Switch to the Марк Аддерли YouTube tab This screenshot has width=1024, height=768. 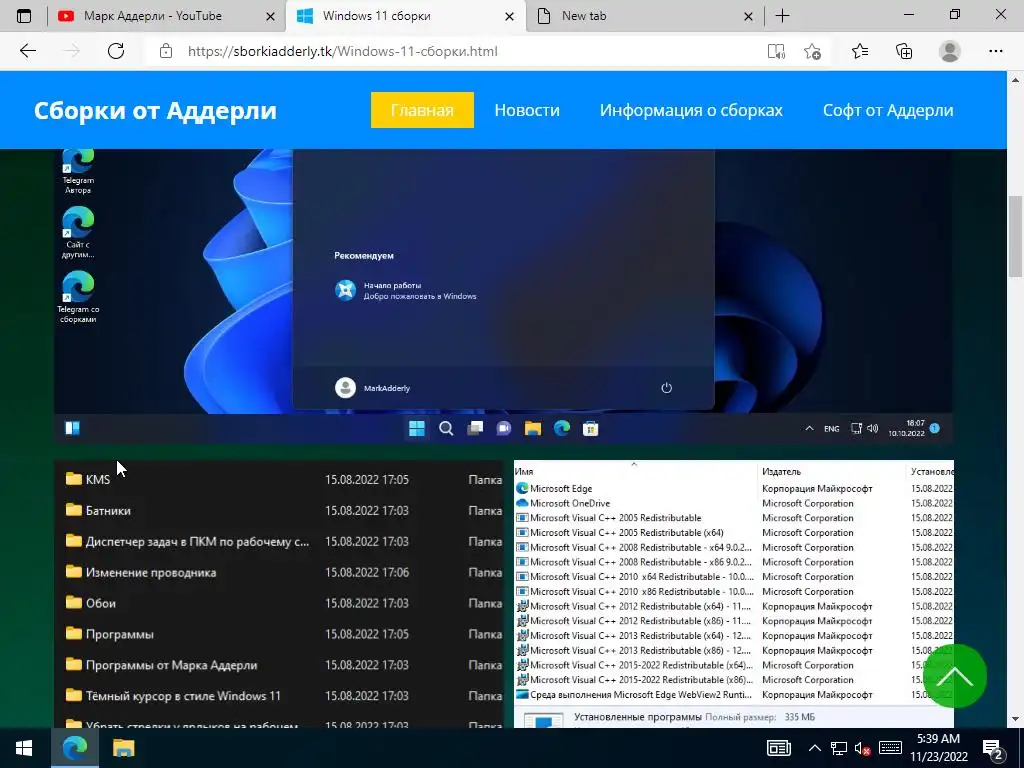pos(167,16)
